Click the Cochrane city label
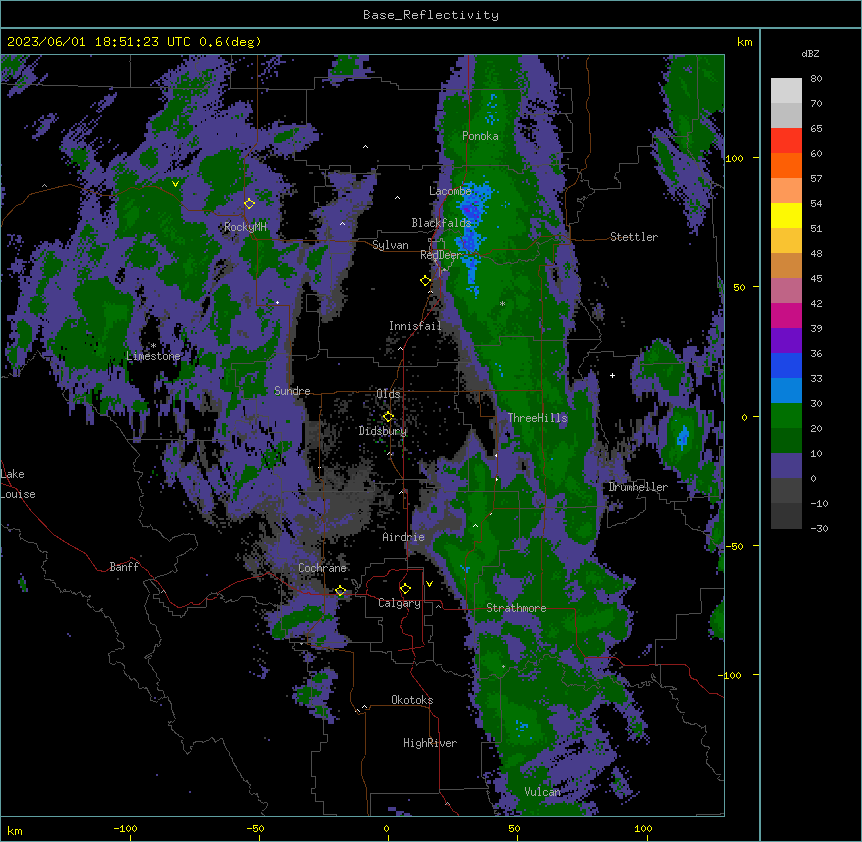Image resolution: width=862 pixels, height=842 pixels. pos(322,568)
